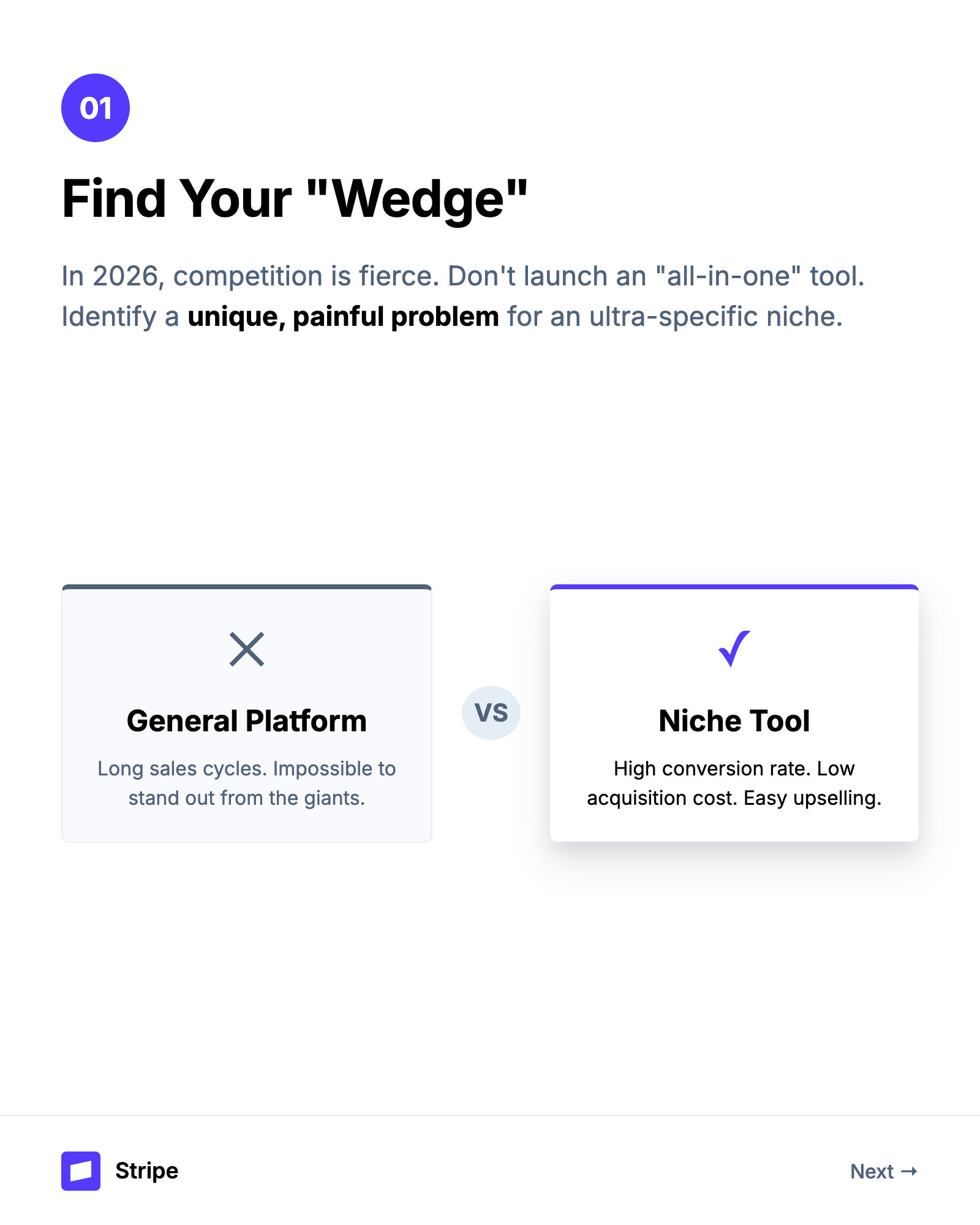Click the purple 01 step badge
The width and height of the screenshot is (980, 1225).
pyautogui.click(x=96, y=108)
